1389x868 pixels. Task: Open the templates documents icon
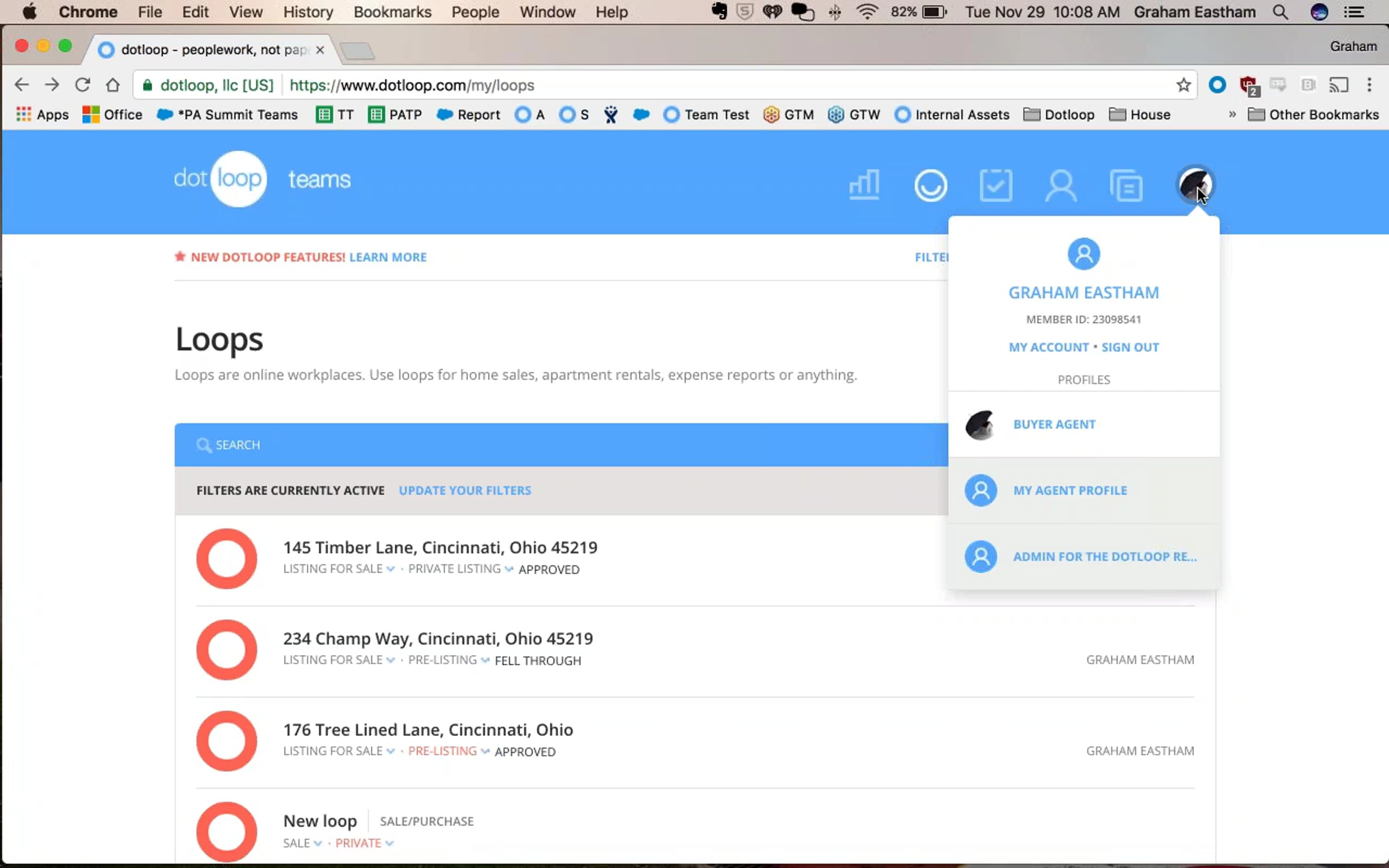pos(1126,186)
